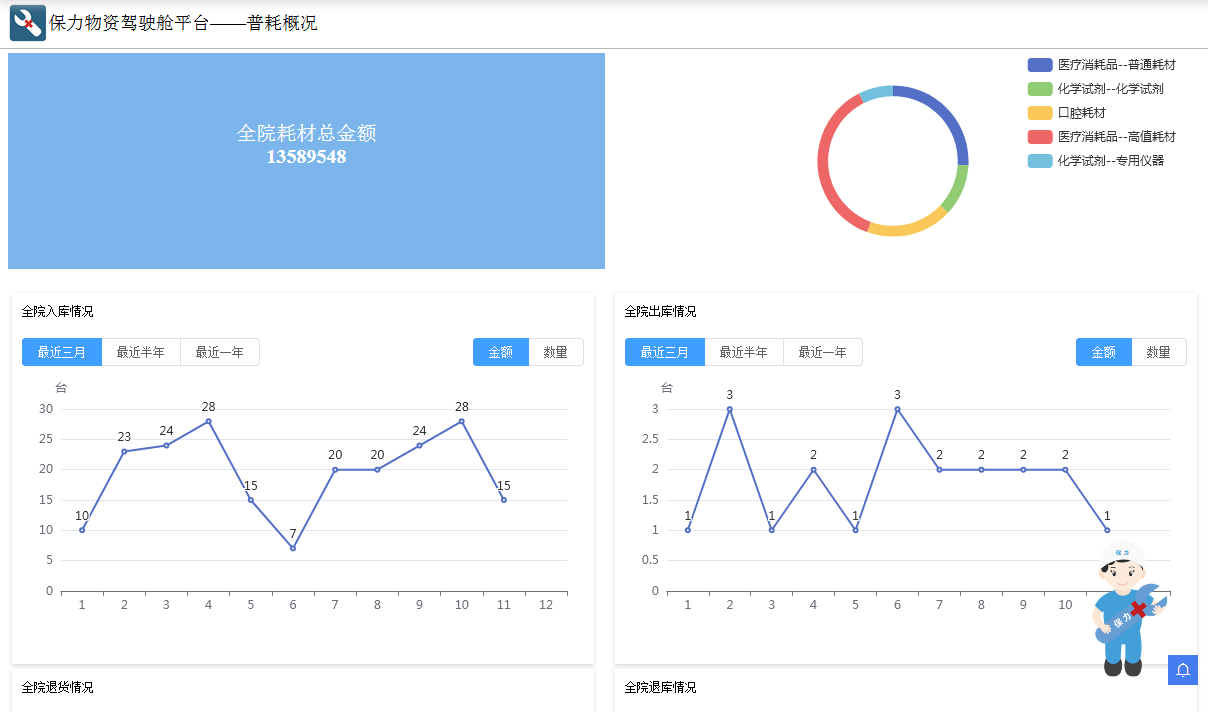Select 最近三月 in 全院入库情况 panel
Image resolution: width=1208 pixels, height=712 pixels.
62,352
